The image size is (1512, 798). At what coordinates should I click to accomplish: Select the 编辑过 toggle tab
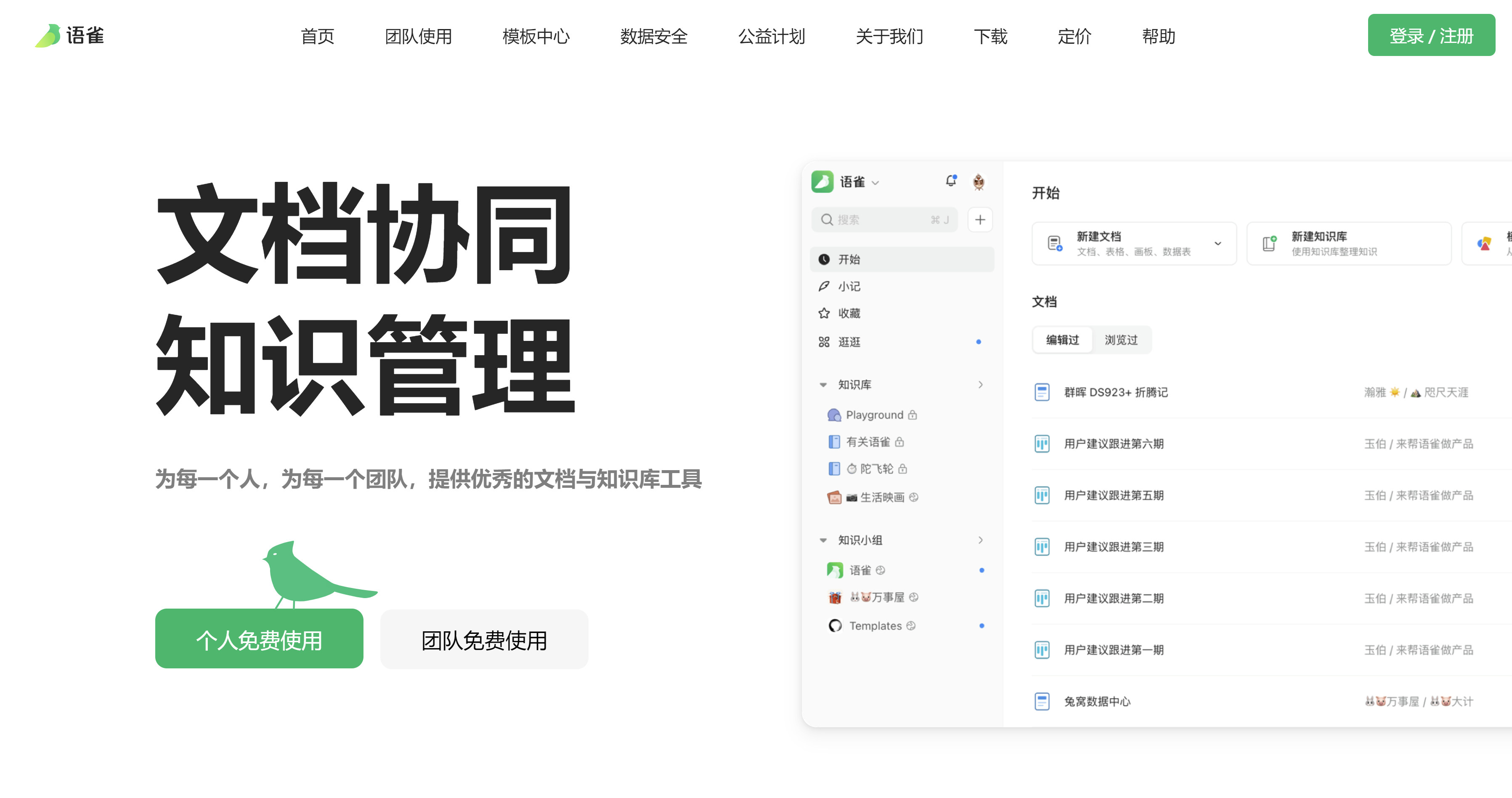[x=1062, y=340]
